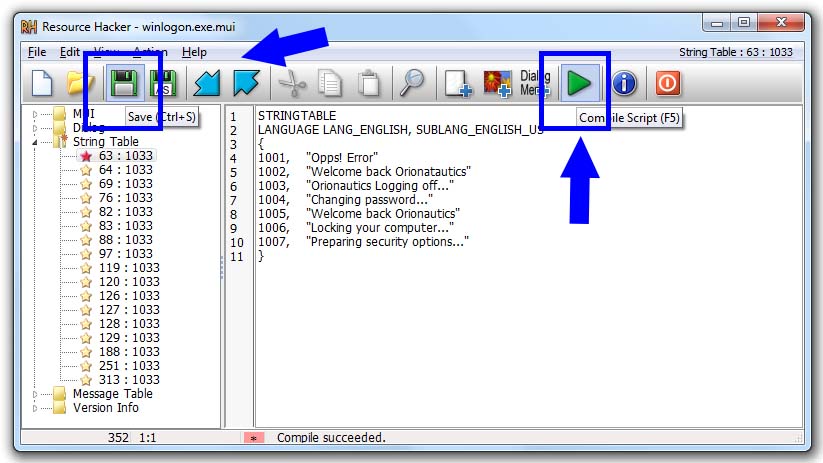Open a file with the folder icon
Screen dimensions: 823x463
(x=80, y=83)
